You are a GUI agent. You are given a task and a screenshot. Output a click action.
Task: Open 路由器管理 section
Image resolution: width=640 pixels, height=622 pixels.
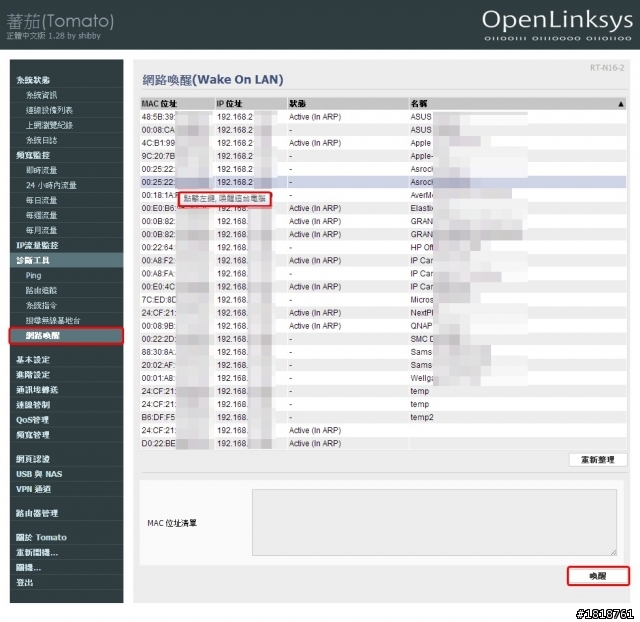pyautogui.click(x=37, y=513)
